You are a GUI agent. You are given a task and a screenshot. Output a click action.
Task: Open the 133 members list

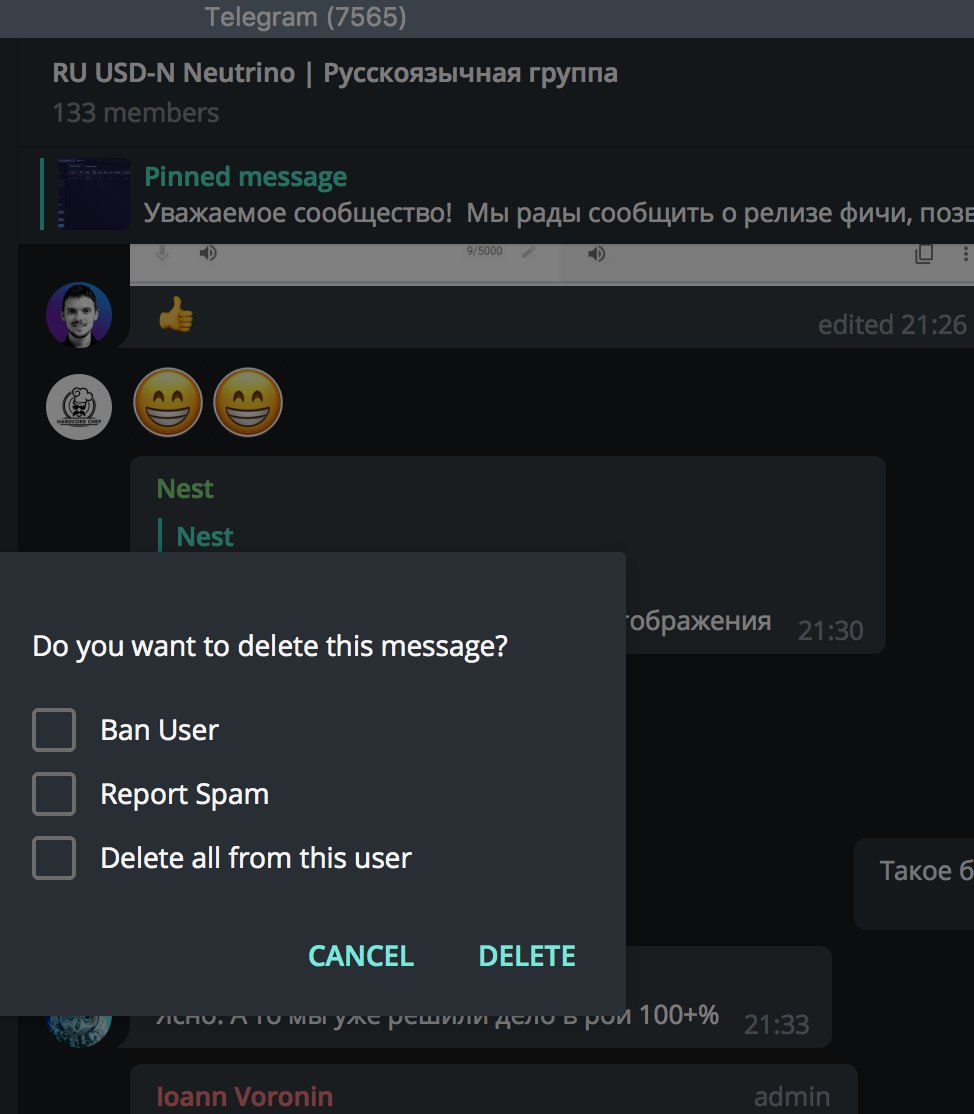[x=136, y=112]
